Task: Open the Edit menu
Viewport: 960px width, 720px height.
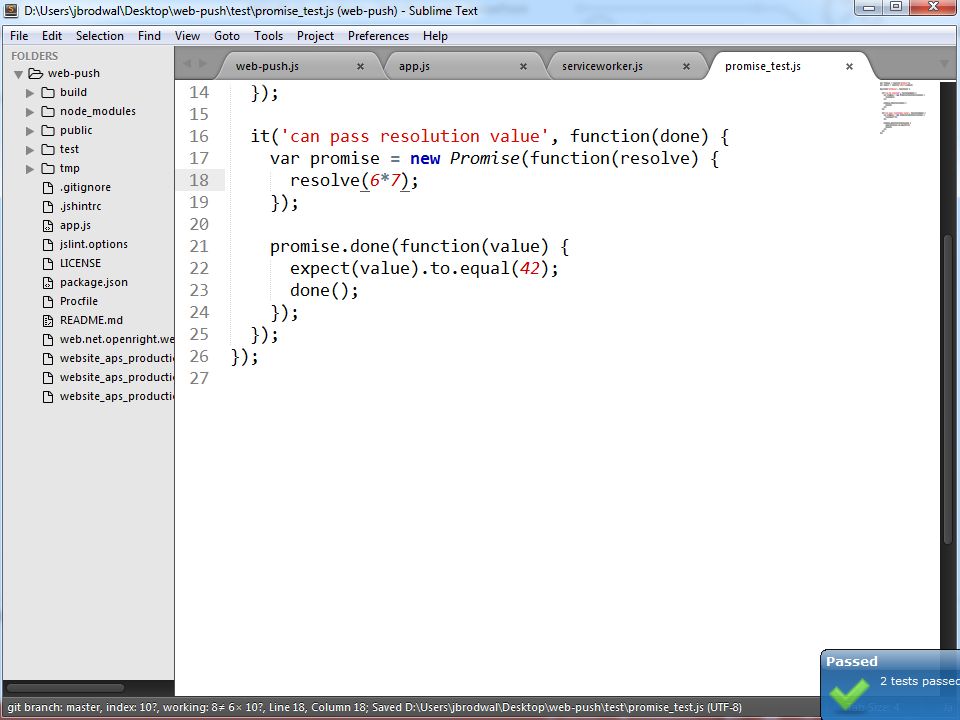Action: tap(52, 36)
